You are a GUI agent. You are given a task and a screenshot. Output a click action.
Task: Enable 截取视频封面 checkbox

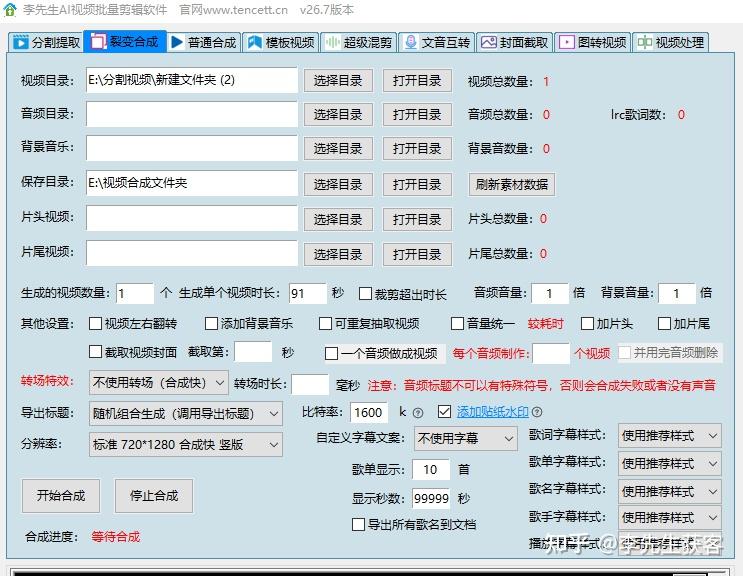pos(96,352)
